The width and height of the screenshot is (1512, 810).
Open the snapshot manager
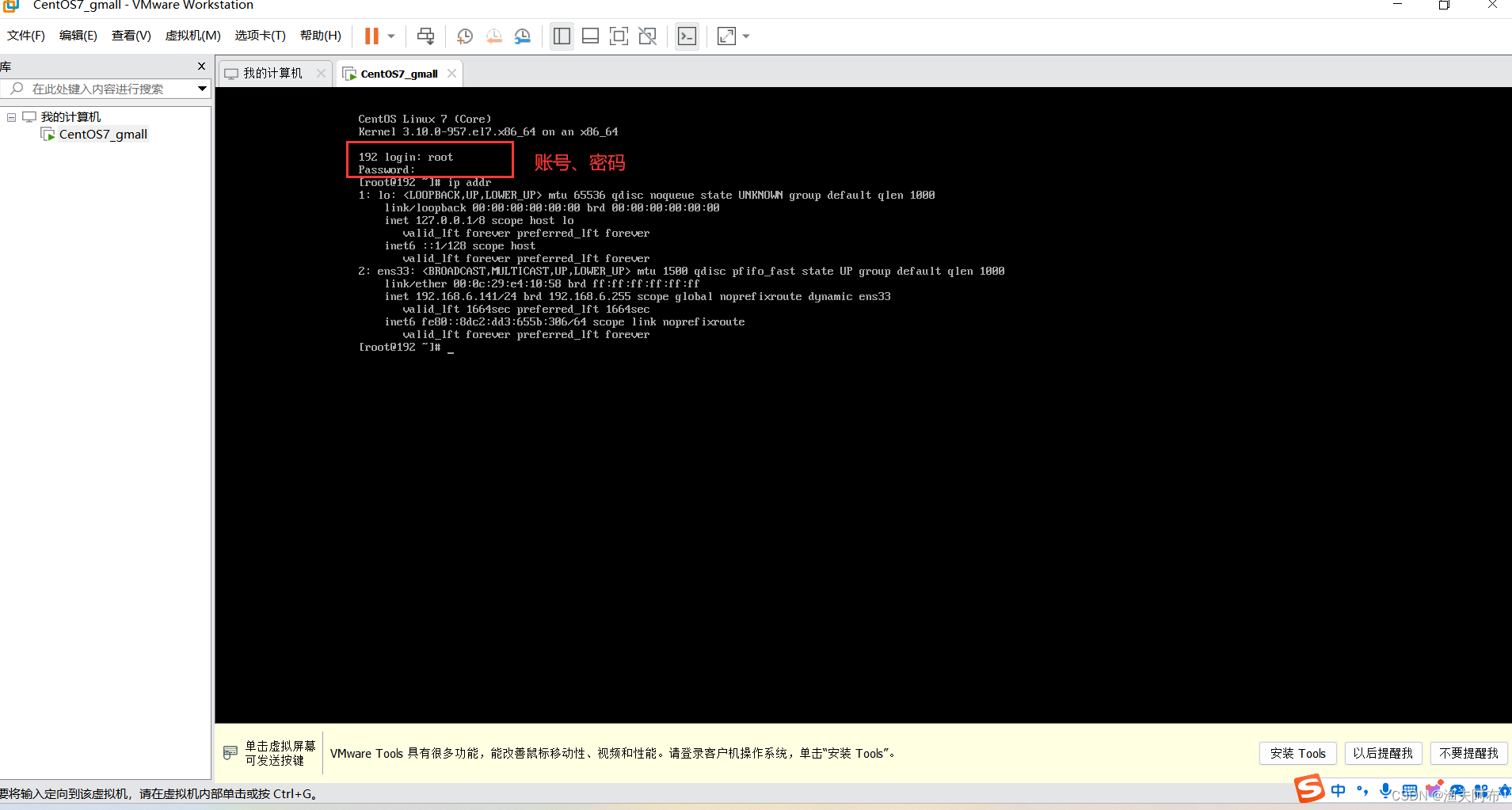tap(522, 36)
